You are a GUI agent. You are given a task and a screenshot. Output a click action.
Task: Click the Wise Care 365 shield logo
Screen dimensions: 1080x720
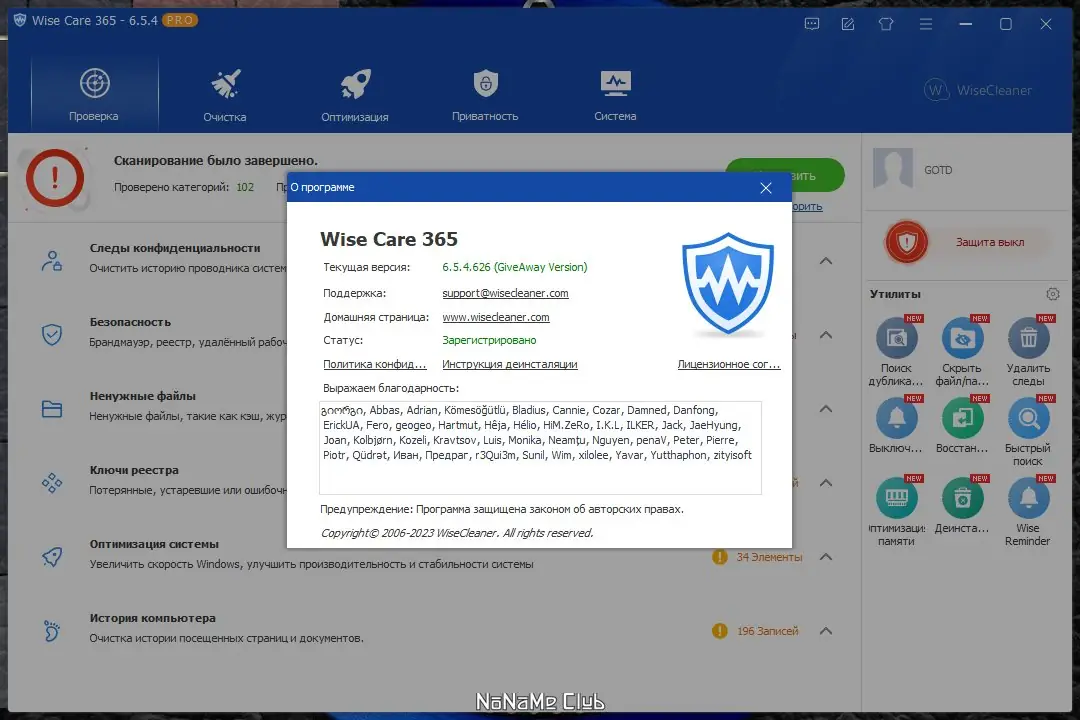(x=727, y=284)
